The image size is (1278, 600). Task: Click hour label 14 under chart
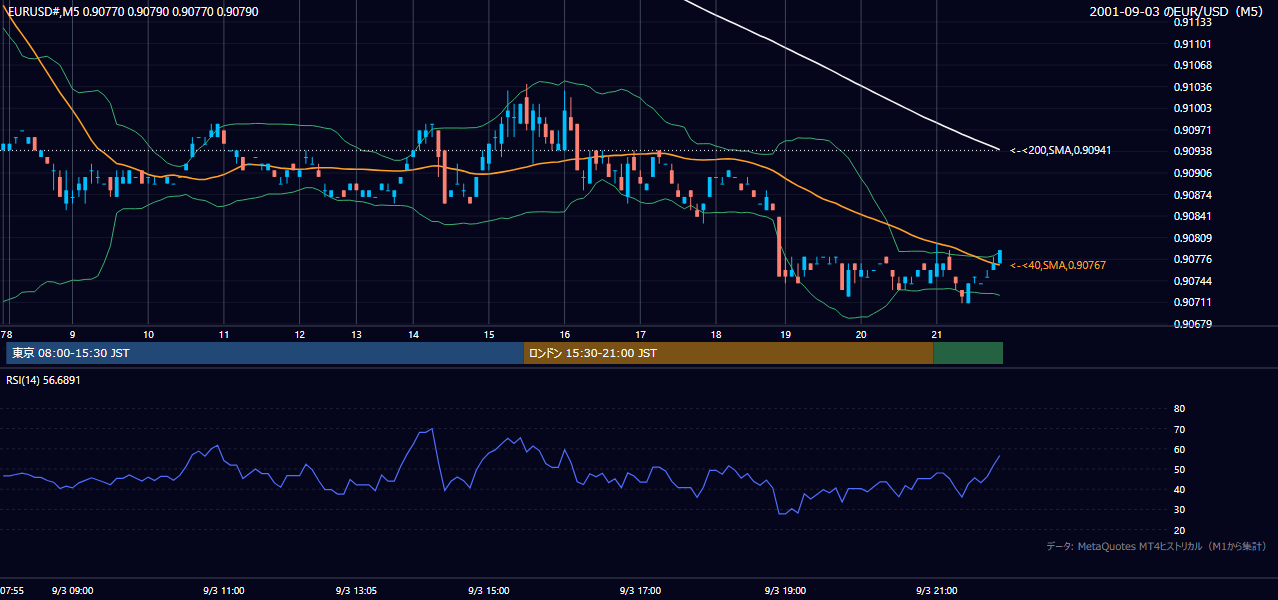pyautogui.click(x=413, y=334)
